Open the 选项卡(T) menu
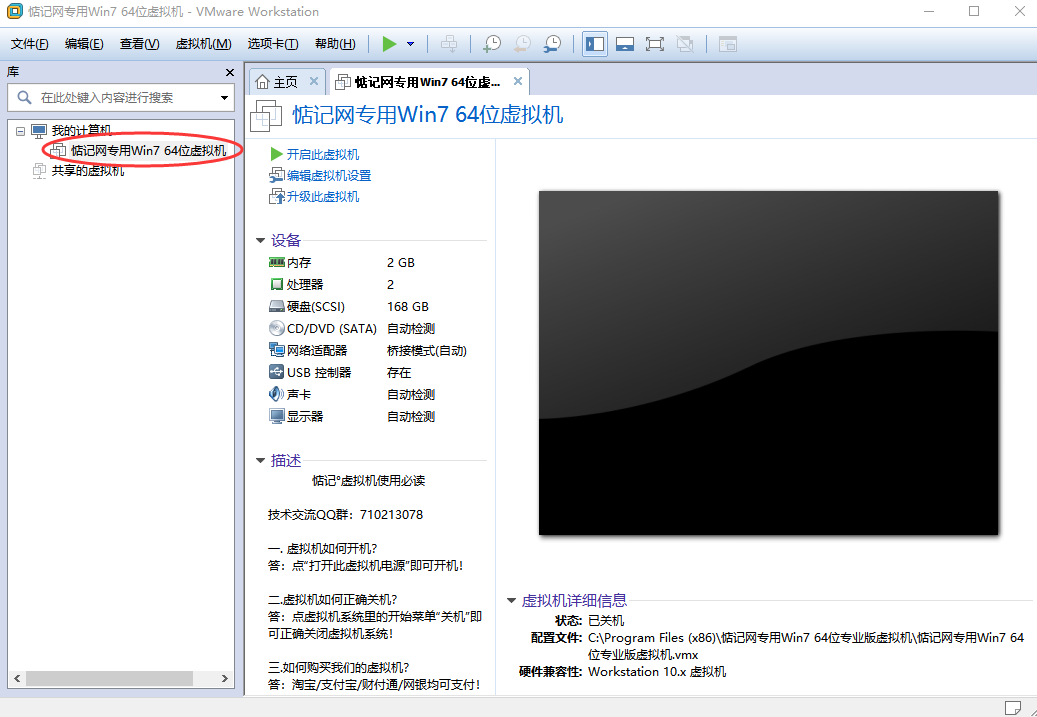 pyautogui.click(x=273, y=44)
